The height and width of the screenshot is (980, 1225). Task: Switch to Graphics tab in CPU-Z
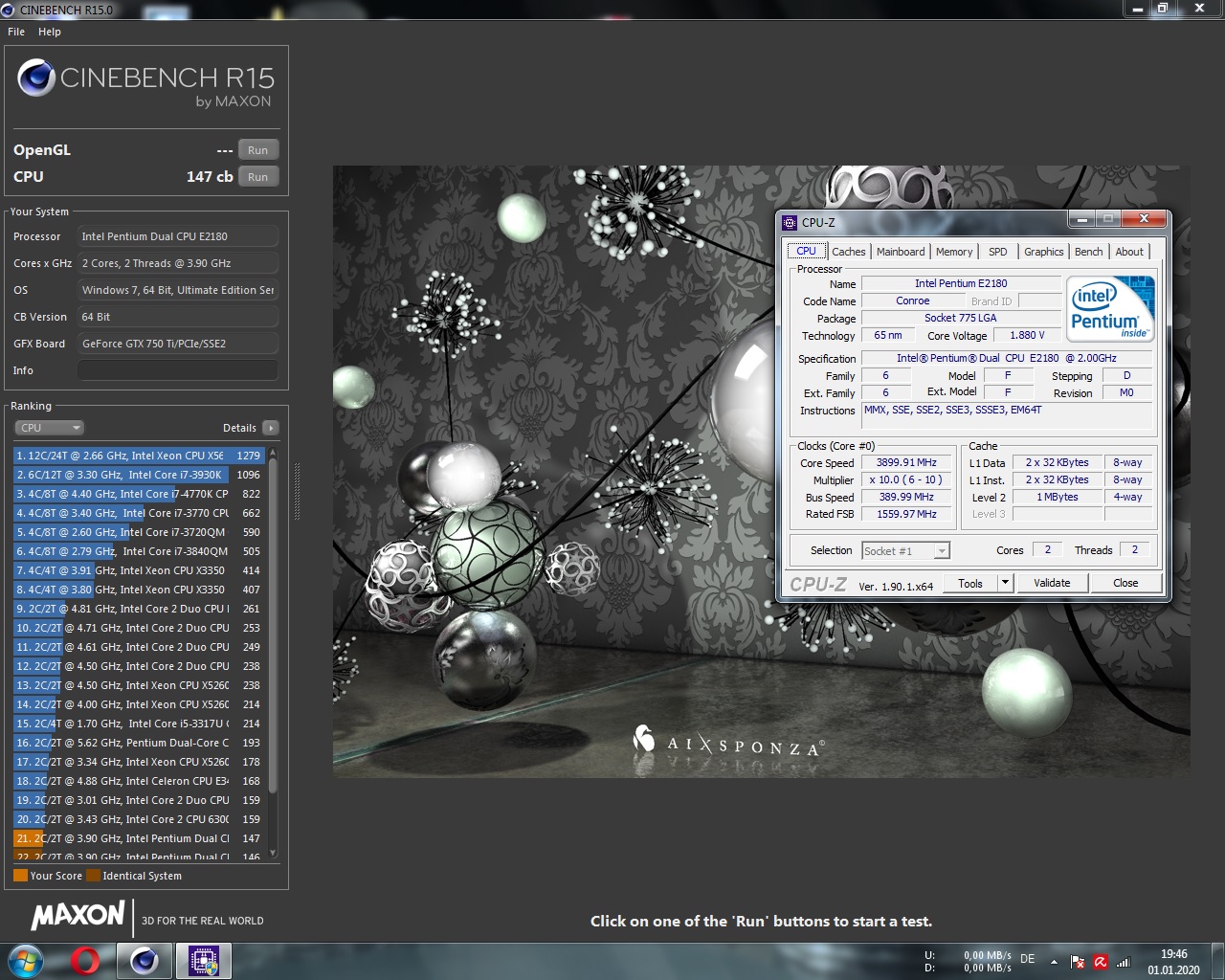click(1043, 252)
